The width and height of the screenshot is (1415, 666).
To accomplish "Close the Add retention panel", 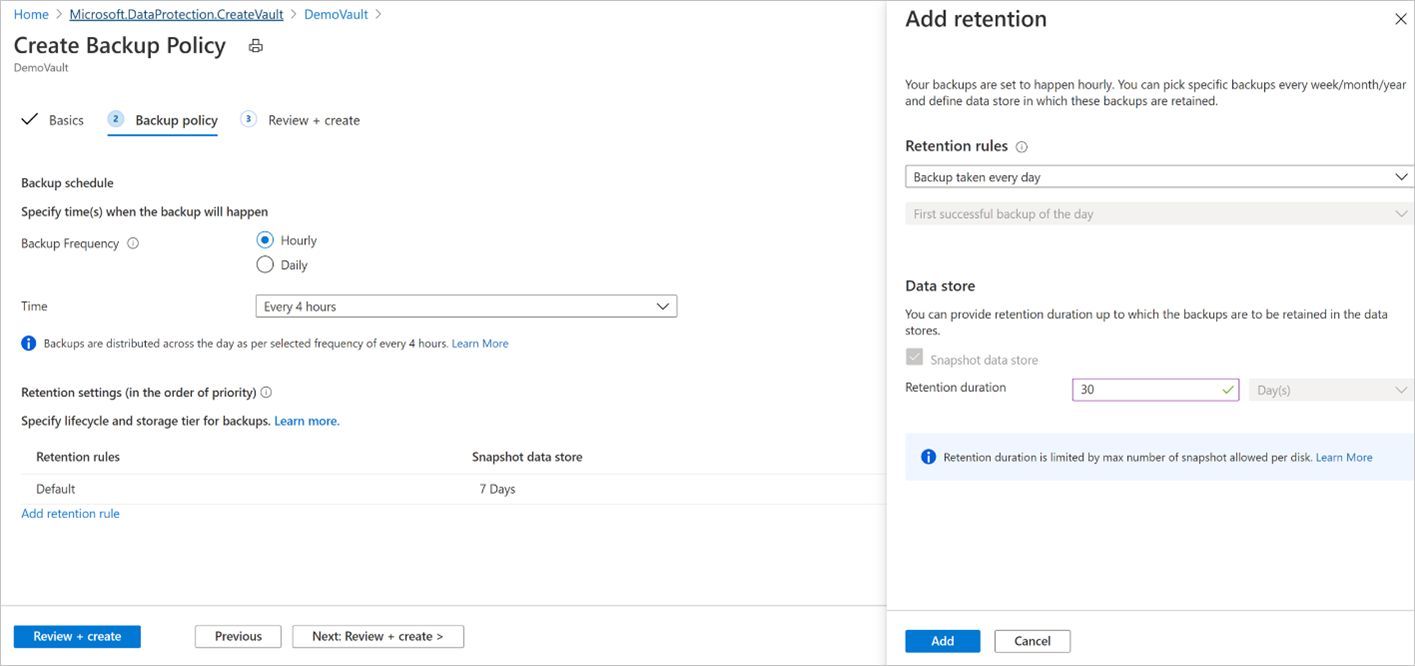I will [1400, 19].
